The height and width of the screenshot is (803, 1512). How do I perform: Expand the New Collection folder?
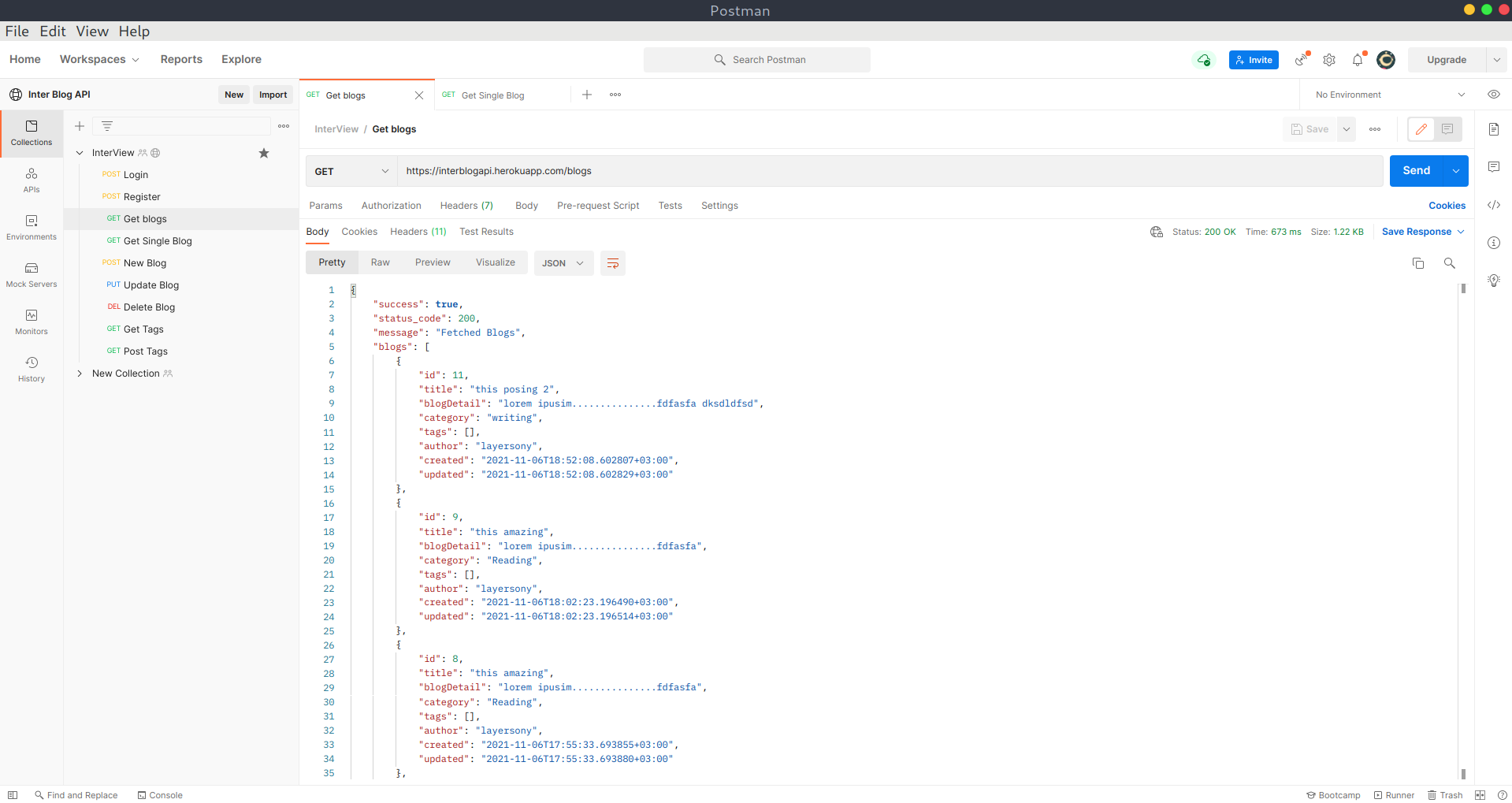pos(80,374)
